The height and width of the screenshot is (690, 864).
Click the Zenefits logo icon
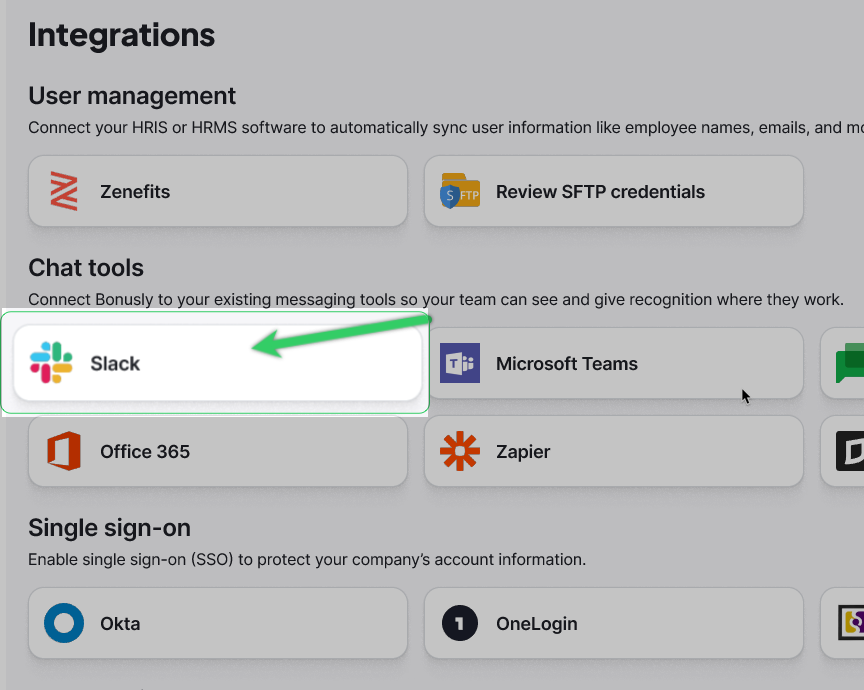(64, 191)
